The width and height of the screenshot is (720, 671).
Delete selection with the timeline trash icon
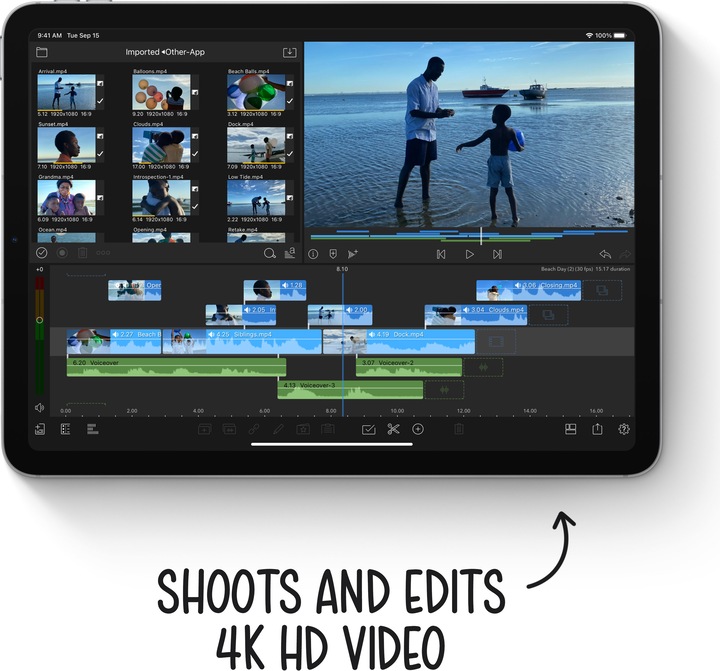[x=459, y=429]
